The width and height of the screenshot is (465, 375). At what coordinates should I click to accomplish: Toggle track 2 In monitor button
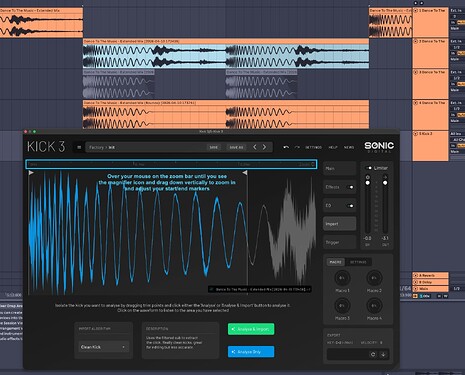pos(453,53)
